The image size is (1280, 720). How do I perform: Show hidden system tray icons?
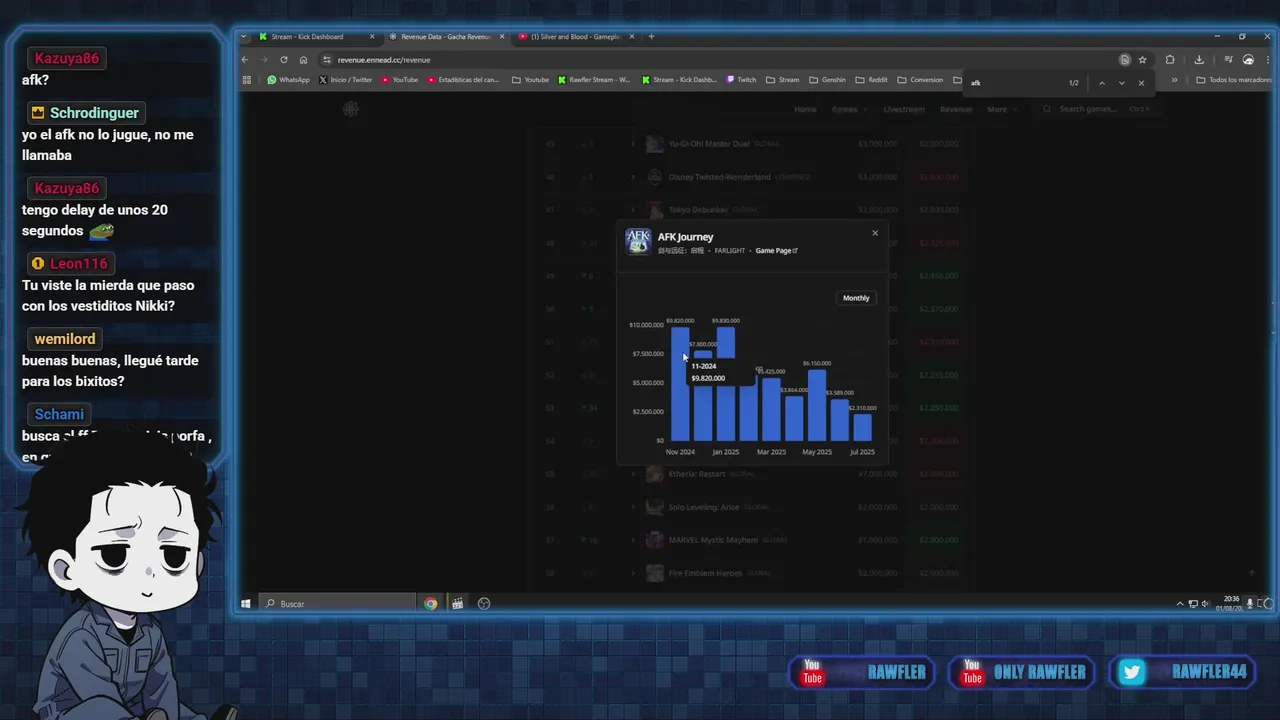[x=1180, y=604]
